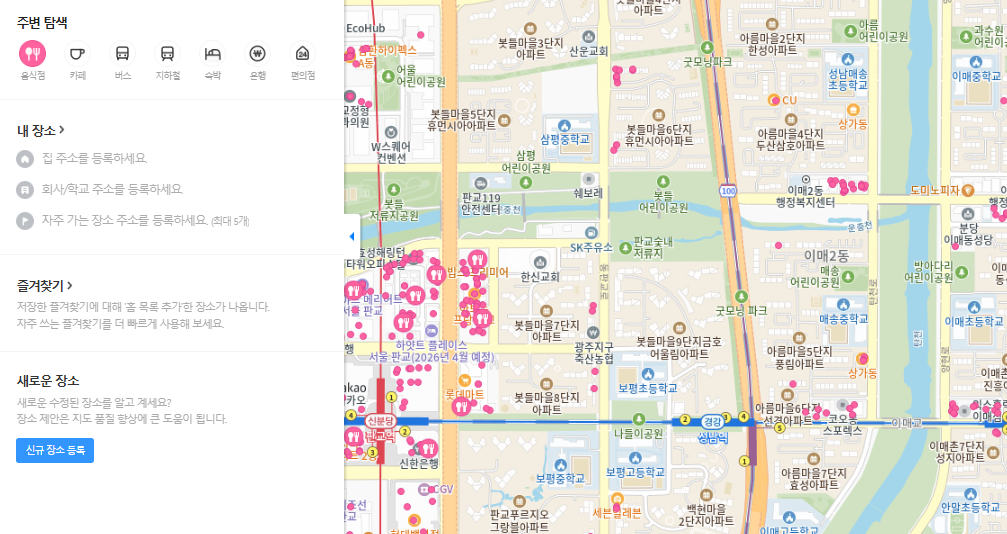Select the 카페 cafe category icon
1007x534 pixels.
click(x=77, y=54)
